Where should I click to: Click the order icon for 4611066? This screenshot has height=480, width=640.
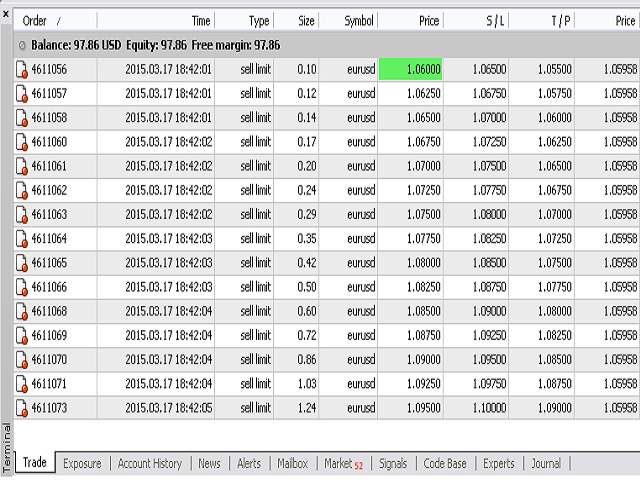click(22, 287)
